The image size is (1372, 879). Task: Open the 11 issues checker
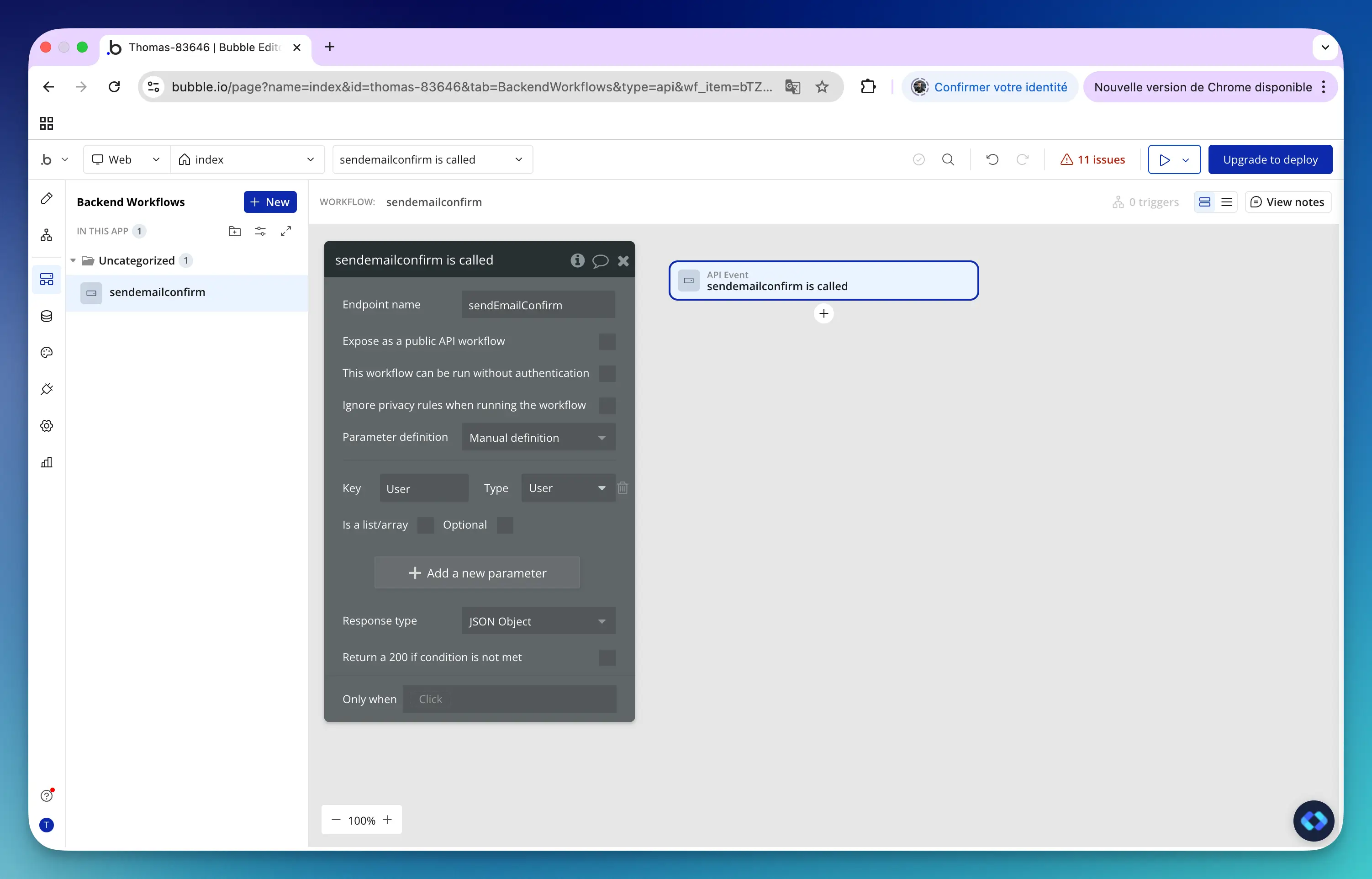(1092, 160)
